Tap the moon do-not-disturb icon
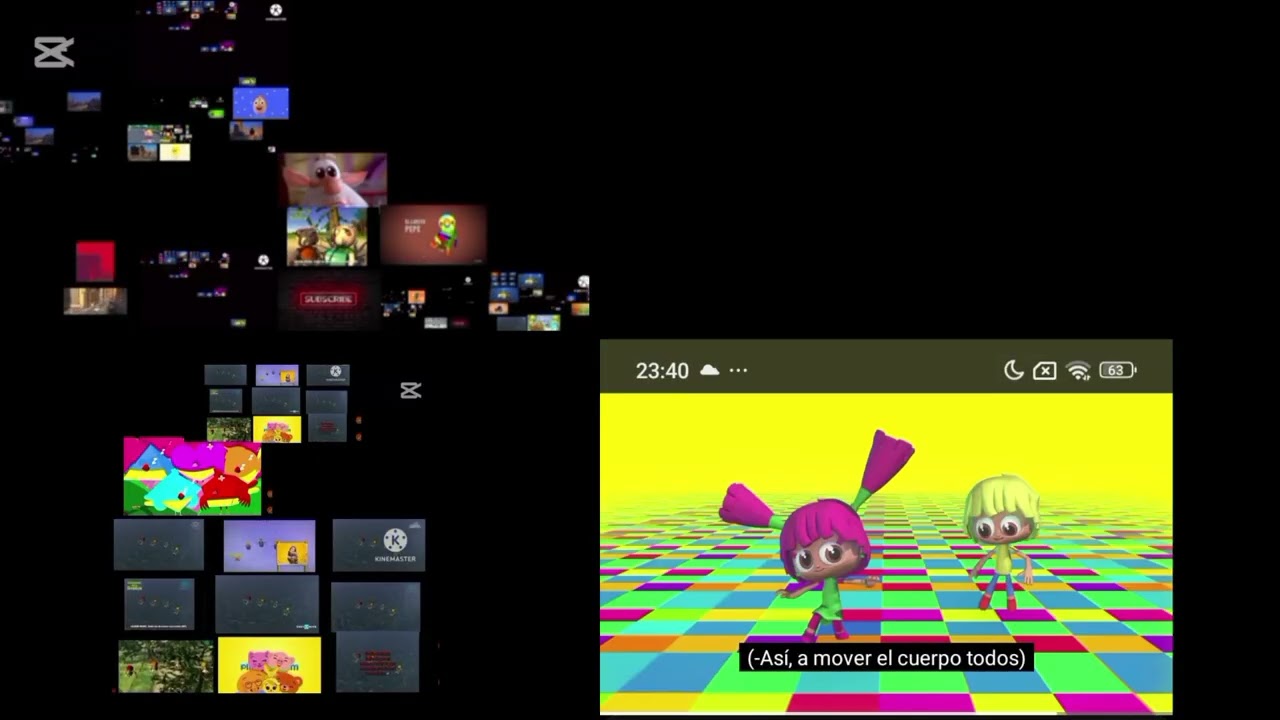 tap(1013, 370)
